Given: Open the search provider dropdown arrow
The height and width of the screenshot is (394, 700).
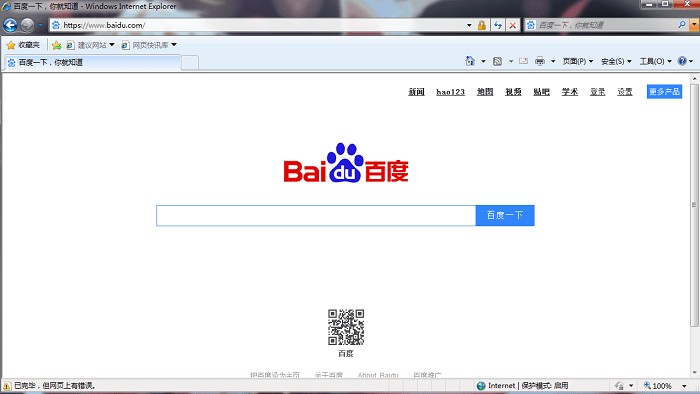Looking at the screenshot, I should (694, 25).
